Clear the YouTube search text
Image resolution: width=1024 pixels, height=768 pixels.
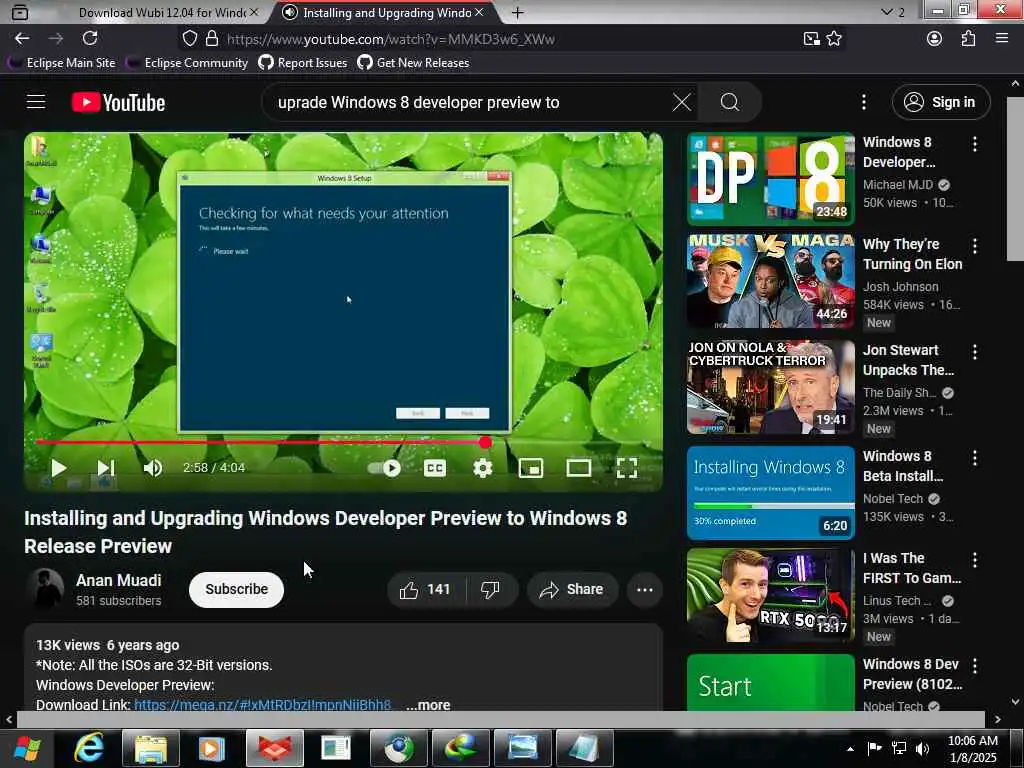tap(682, 102)
